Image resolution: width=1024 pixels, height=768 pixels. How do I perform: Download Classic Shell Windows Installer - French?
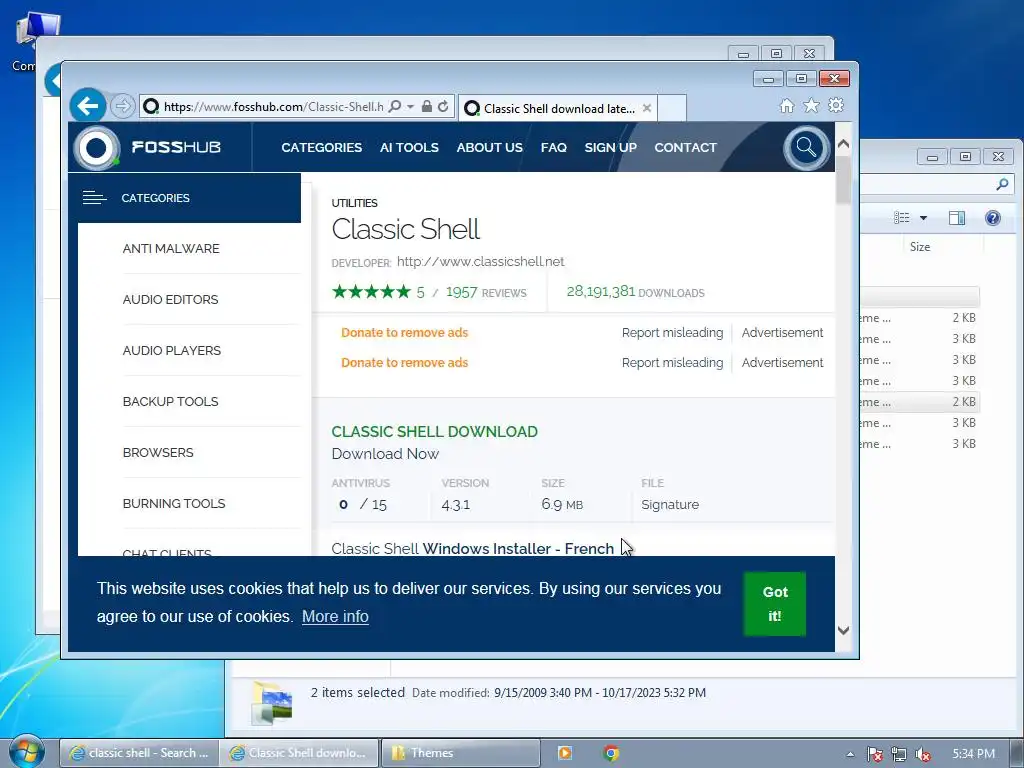pyautogui.click(x=472, y=548)
